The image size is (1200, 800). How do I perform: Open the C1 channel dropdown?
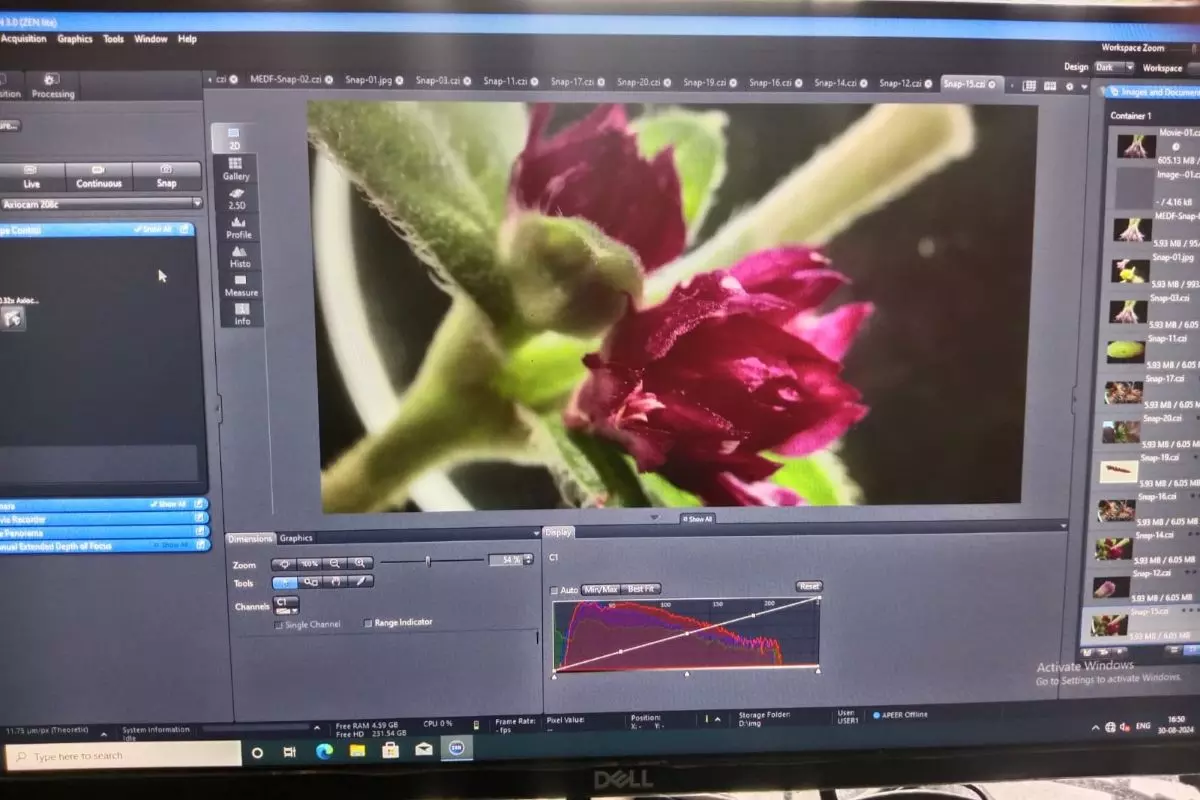(285, 604)
